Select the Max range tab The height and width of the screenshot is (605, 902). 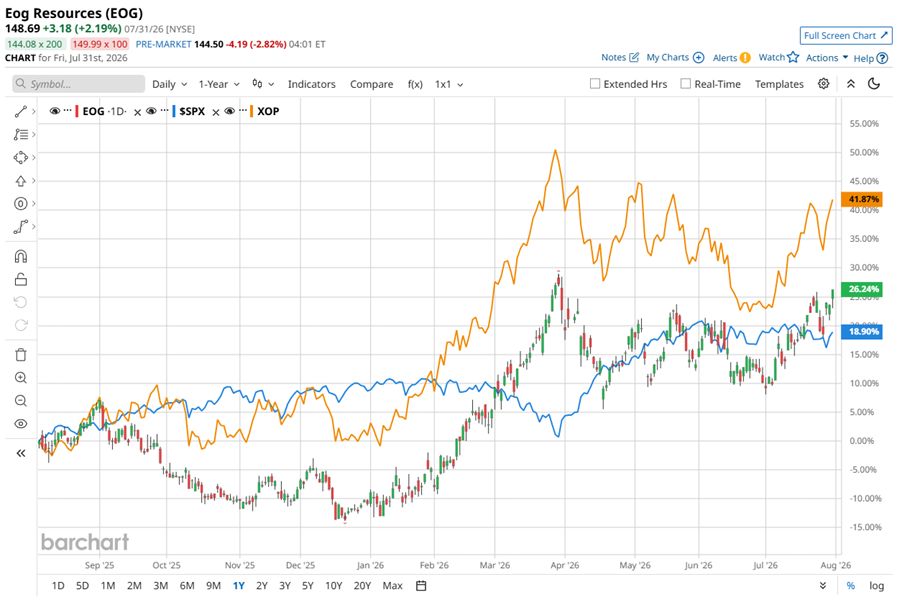pyautogui.click(x=392, y=585)
